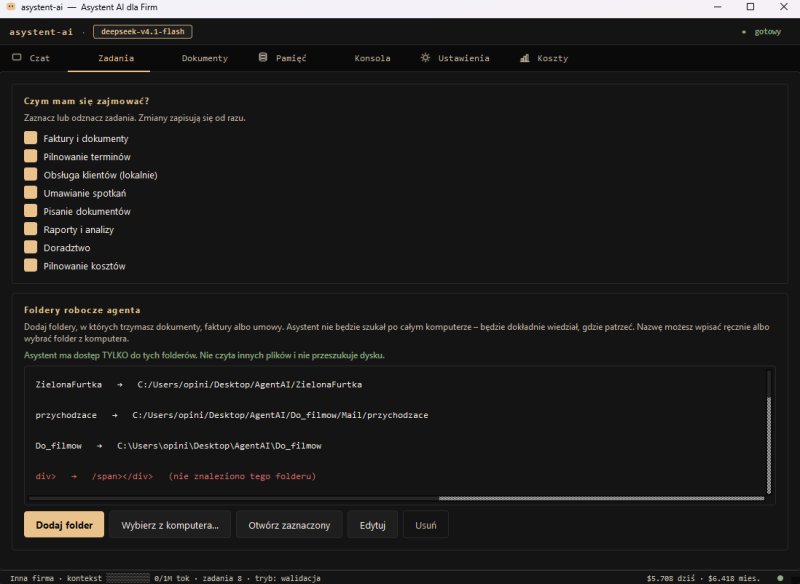Select the ZielonaFurtka folder row
Image resolution: width=800 pixels, height=584 pixels.
click(395, 385)
